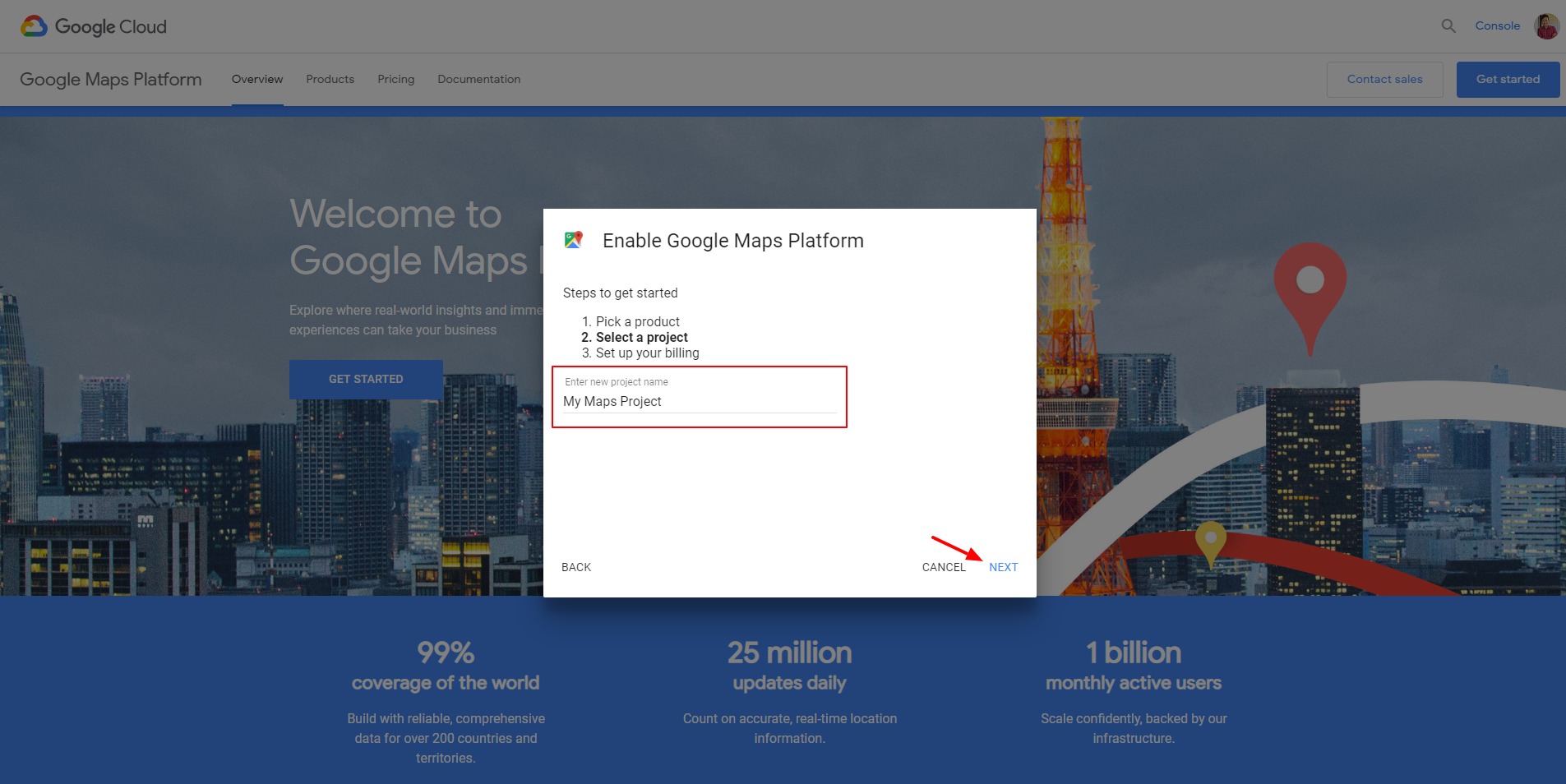This screenshot has width=1566, height=784.
Task: Open the Pricing menu
Action: point(395,80)
